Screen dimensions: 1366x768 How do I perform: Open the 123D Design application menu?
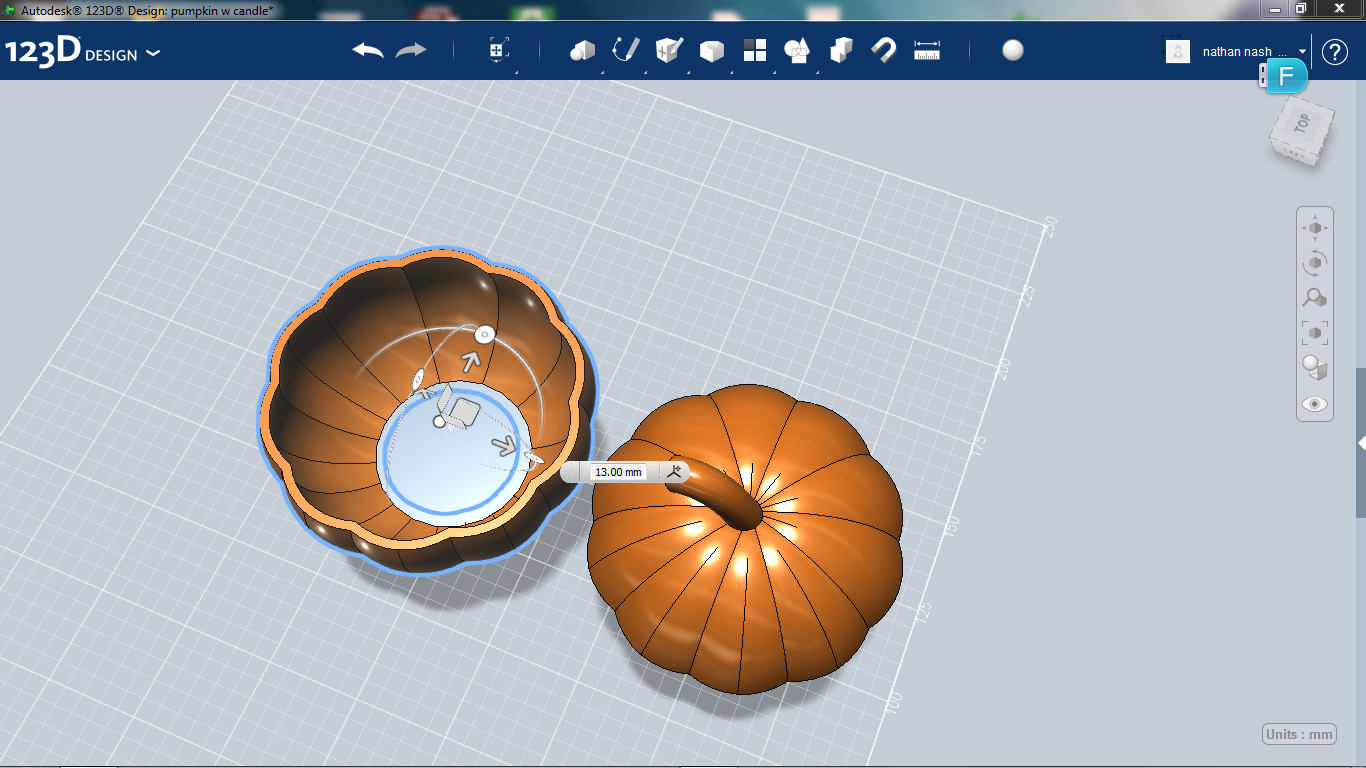(82, 52)
